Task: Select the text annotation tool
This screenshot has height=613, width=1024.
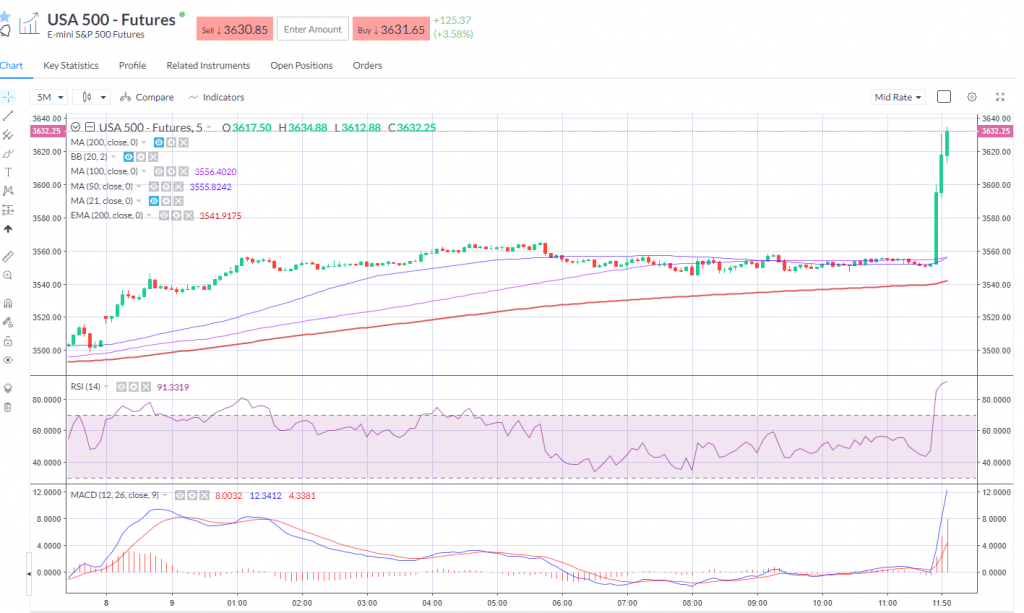Action: coord(7,173)
